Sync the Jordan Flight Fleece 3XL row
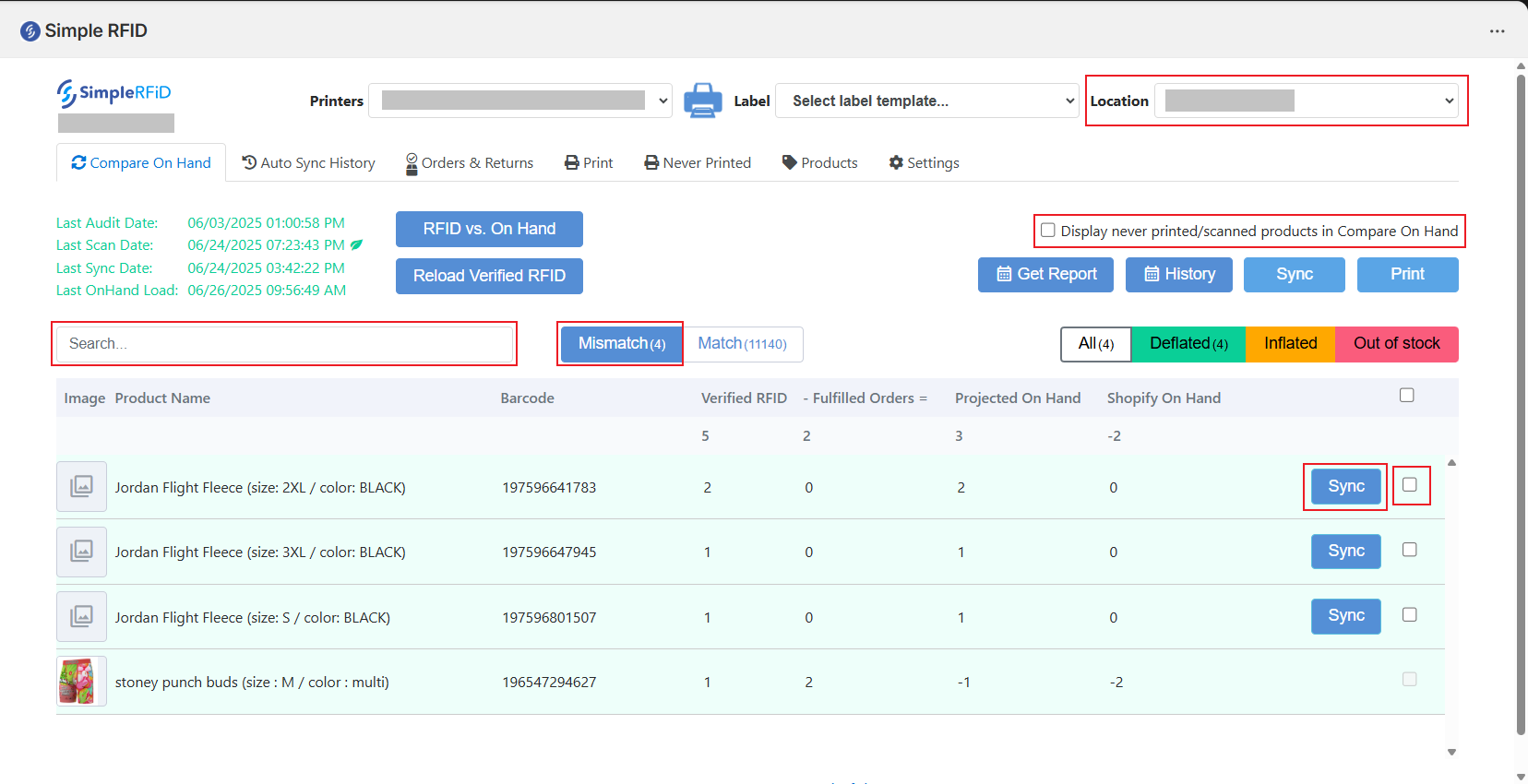 [1346, 552]
